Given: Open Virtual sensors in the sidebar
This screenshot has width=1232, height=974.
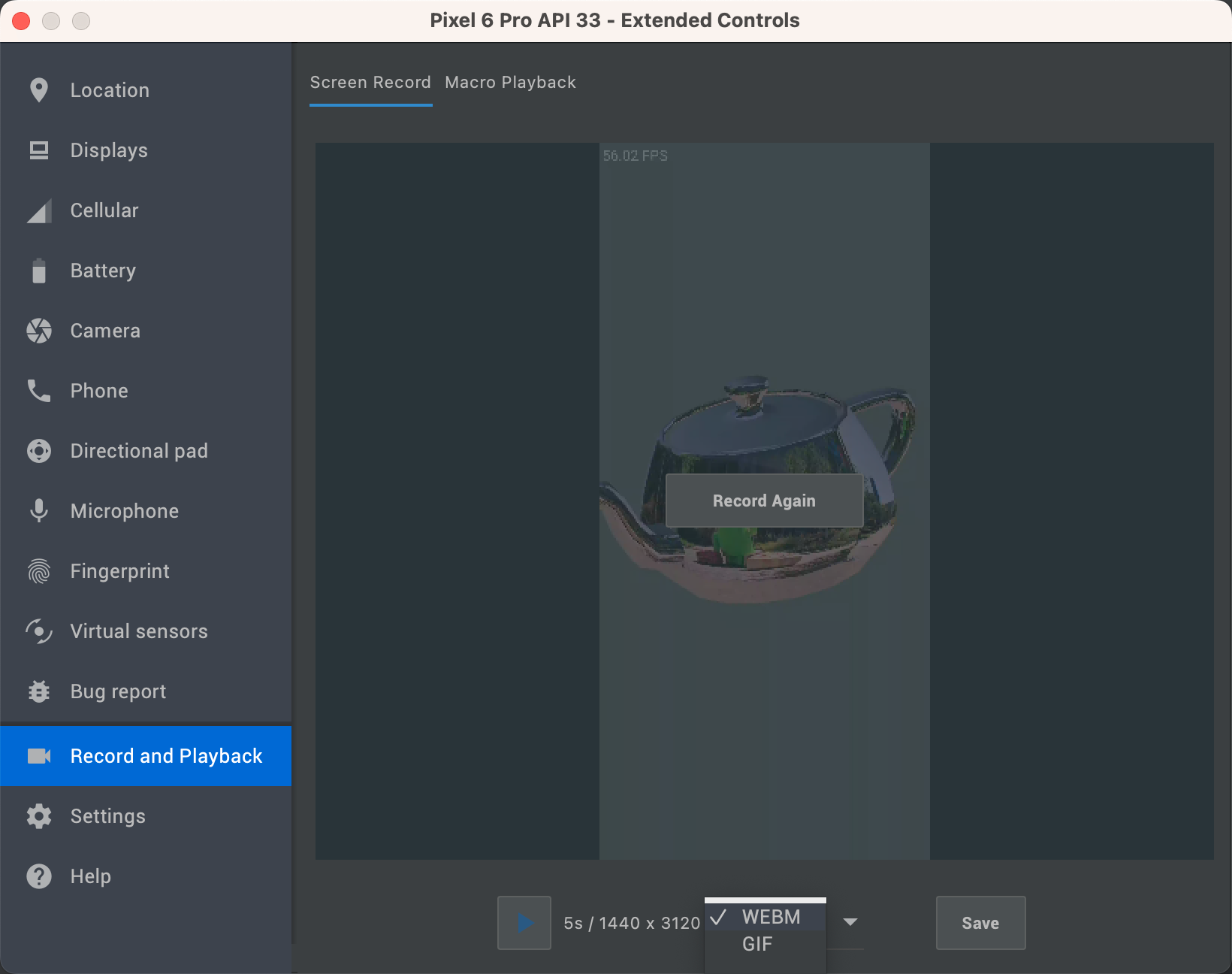Looking at the screenshot, I should 139,631.
